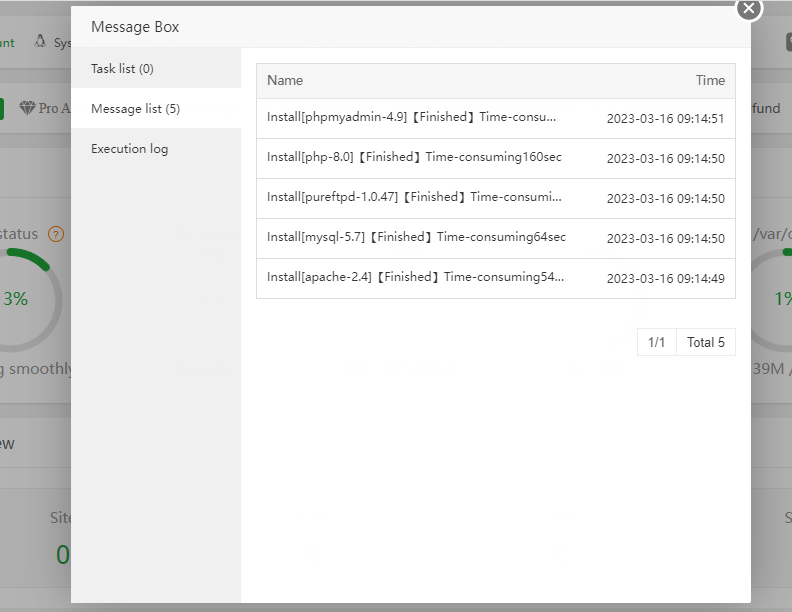Select the Message list tab
792x612 pixels.
135,109
